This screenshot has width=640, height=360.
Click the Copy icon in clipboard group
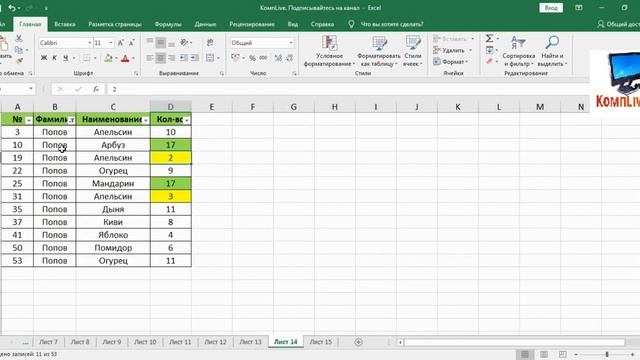[x=19, y=50]
